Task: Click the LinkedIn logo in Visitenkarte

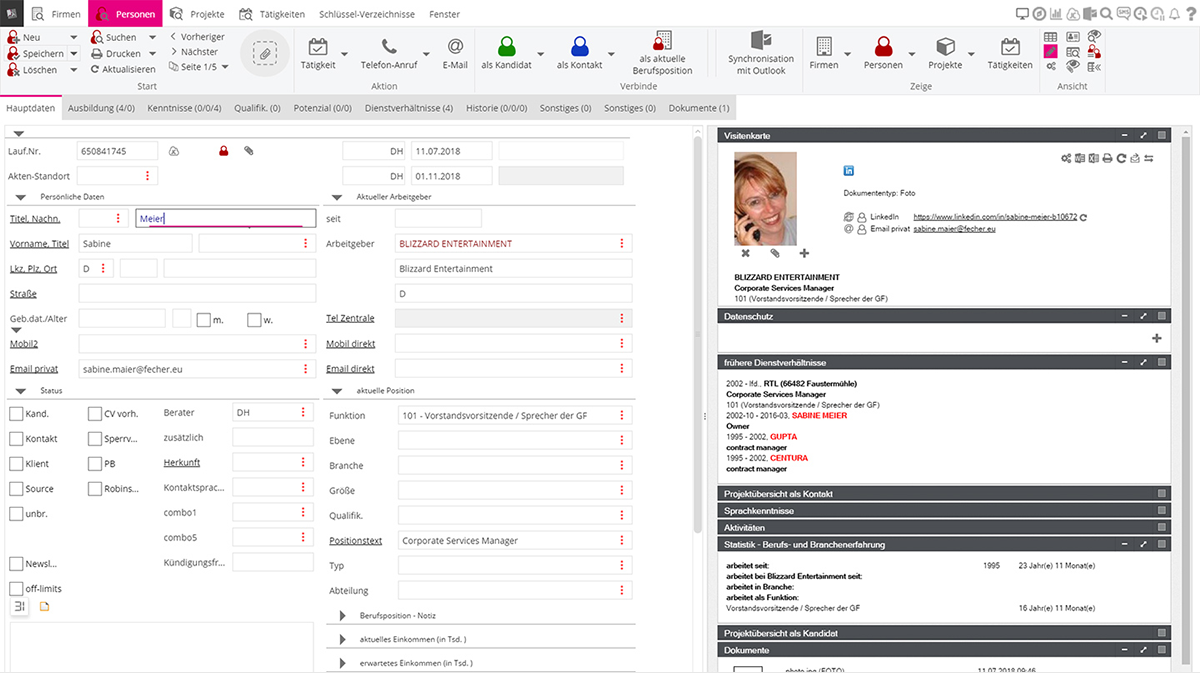Action: (849, 171)
